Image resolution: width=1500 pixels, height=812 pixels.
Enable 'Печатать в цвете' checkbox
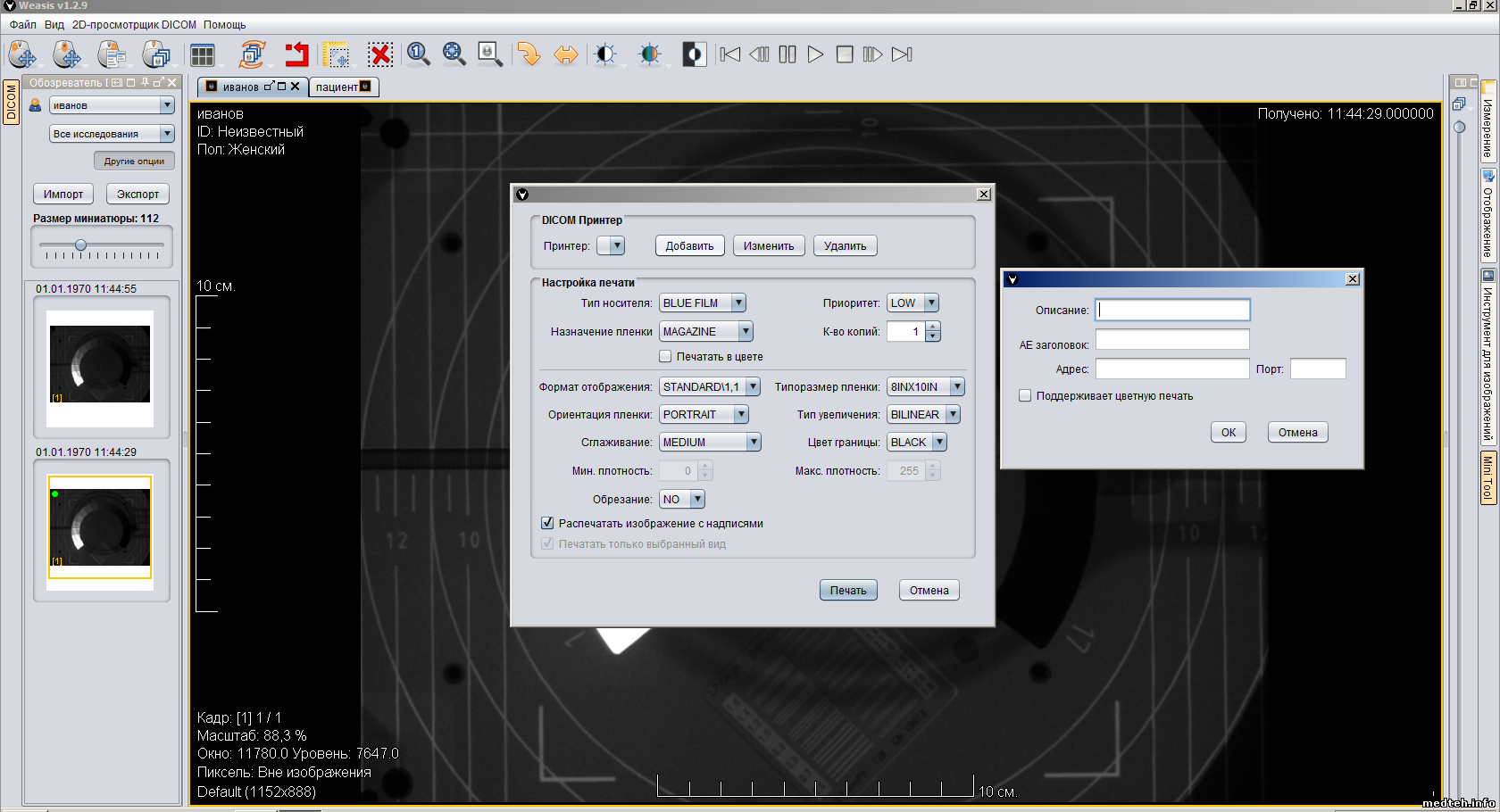pyautogui.click(x=665, y=357)
